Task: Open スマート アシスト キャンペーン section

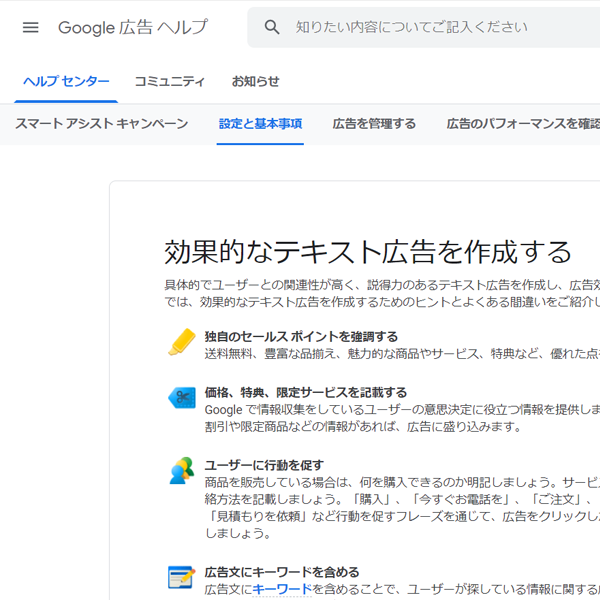Action: [101, 124]
